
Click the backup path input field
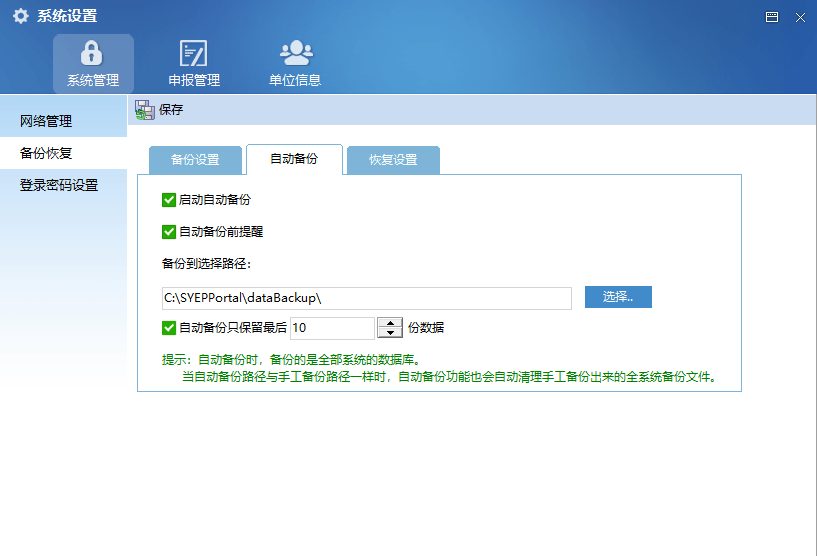(x=365, y=298)
